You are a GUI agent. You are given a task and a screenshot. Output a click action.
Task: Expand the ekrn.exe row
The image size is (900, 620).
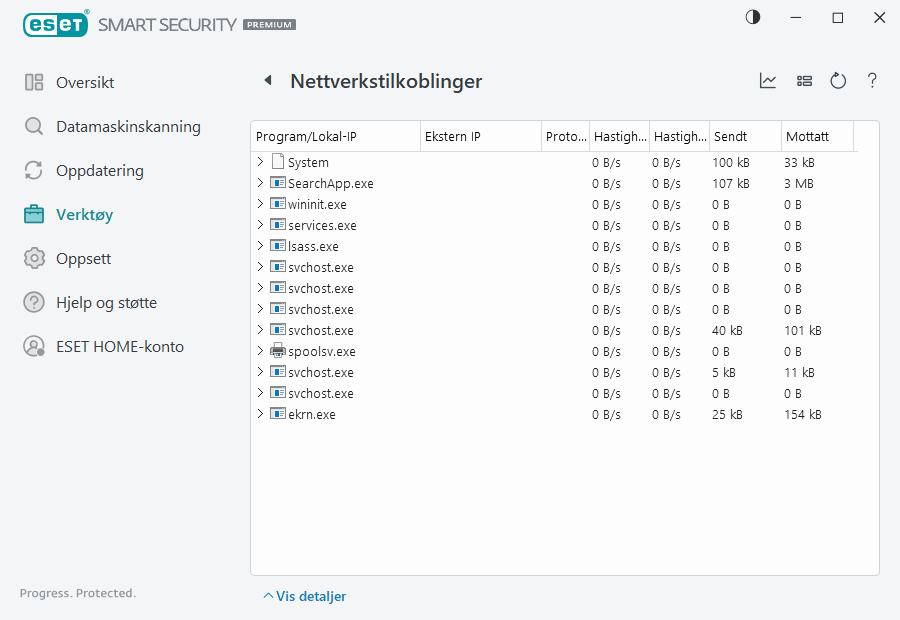point(260,414)
